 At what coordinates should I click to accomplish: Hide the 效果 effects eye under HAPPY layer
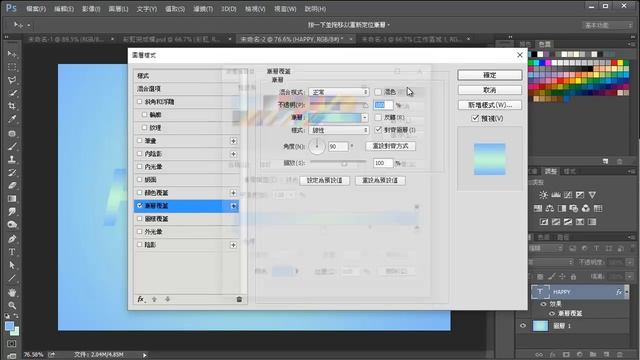[x=543, y=304]
